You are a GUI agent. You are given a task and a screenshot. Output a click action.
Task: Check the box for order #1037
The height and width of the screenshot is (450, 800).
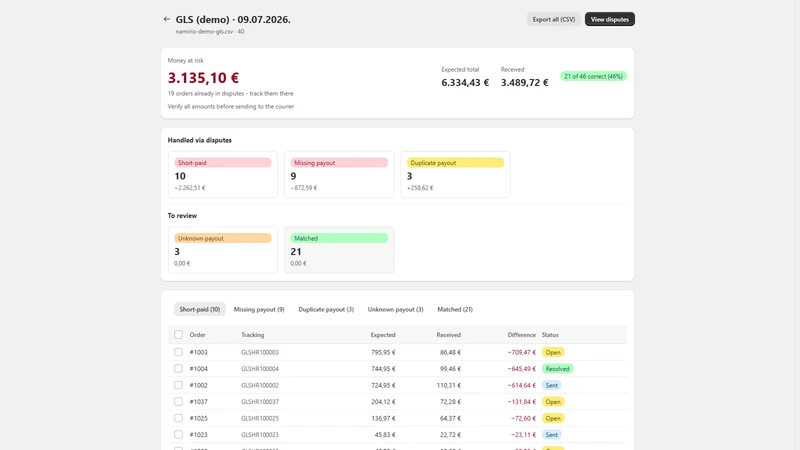click(178, 402)
